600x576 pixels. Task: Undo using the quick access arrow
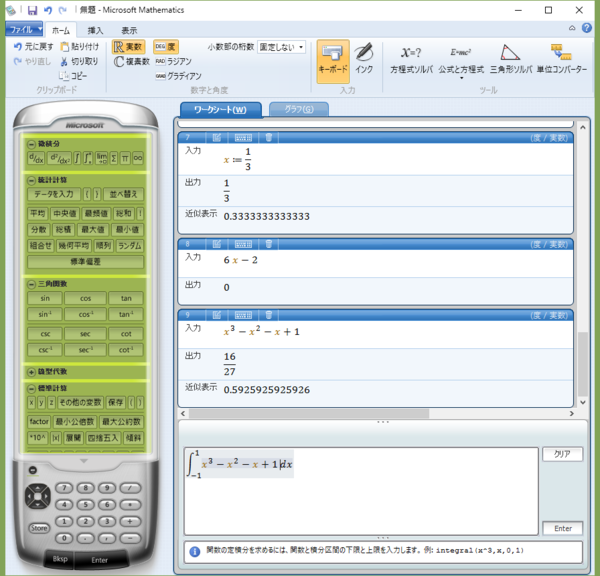pos(47,10)
